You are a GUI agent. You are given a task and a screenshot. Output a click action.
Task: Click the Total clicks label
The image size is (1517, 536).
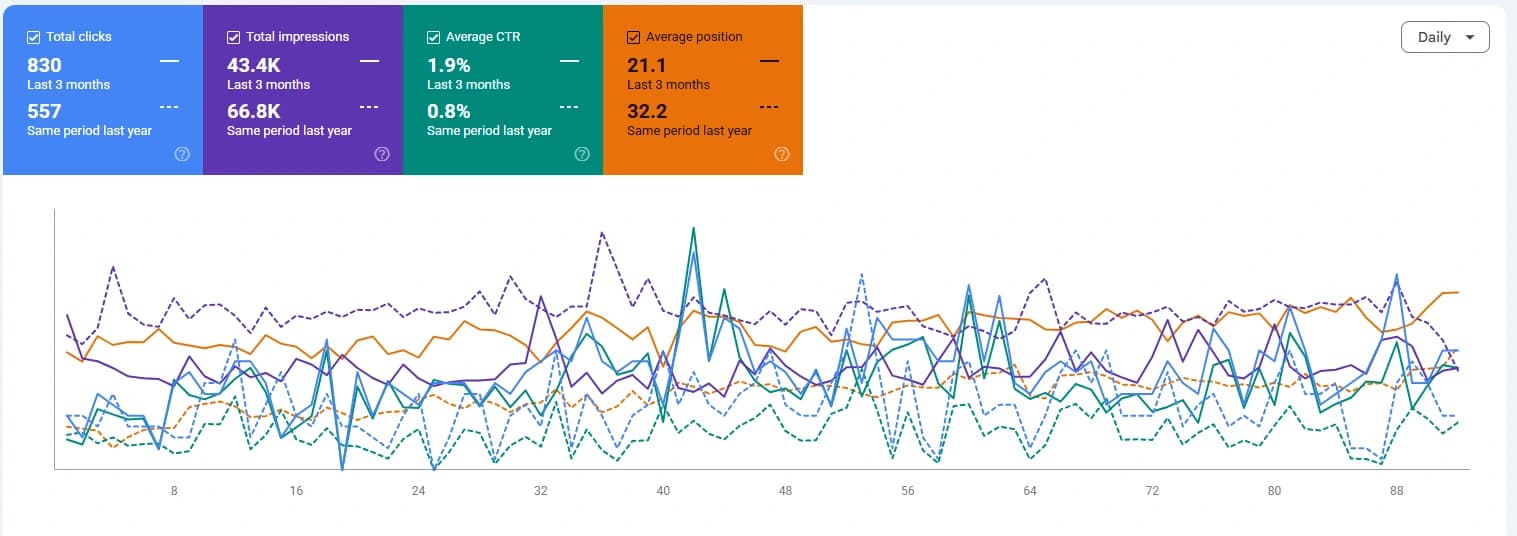79,37
